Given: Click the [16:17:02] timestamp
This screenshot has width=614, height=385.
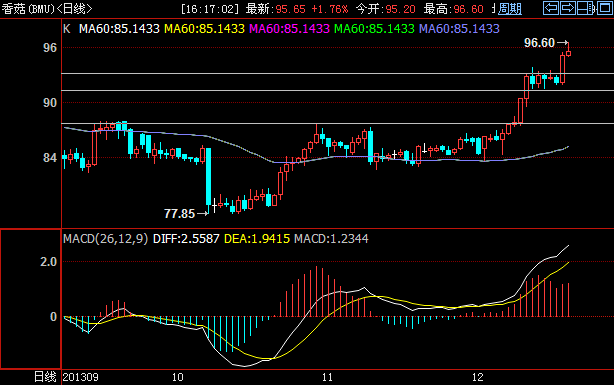Looking at the screenshot, I should (x=210, y=9).
